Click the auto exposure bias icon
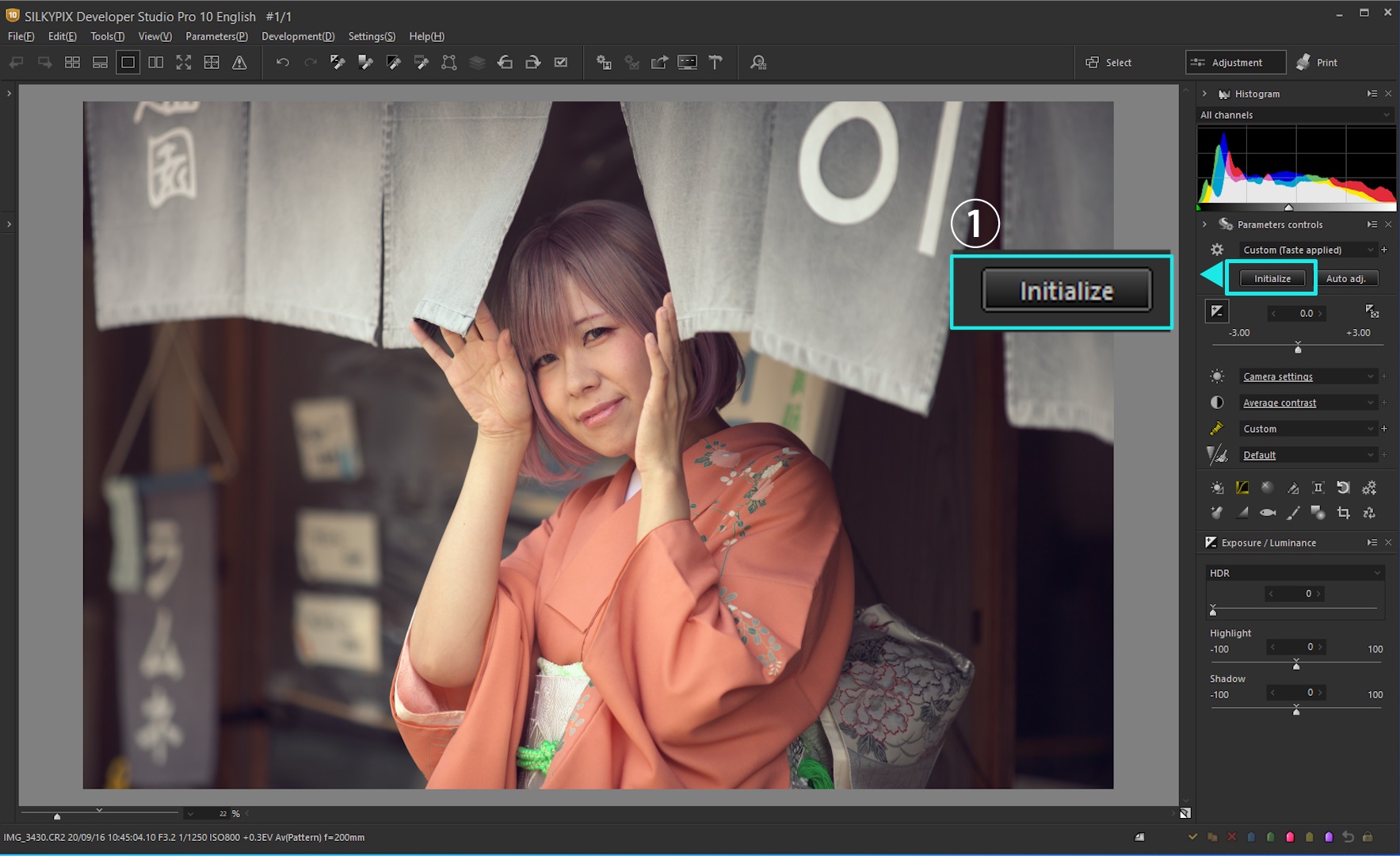Screen dimensions: 1400x856 (x=1372, y=311)
